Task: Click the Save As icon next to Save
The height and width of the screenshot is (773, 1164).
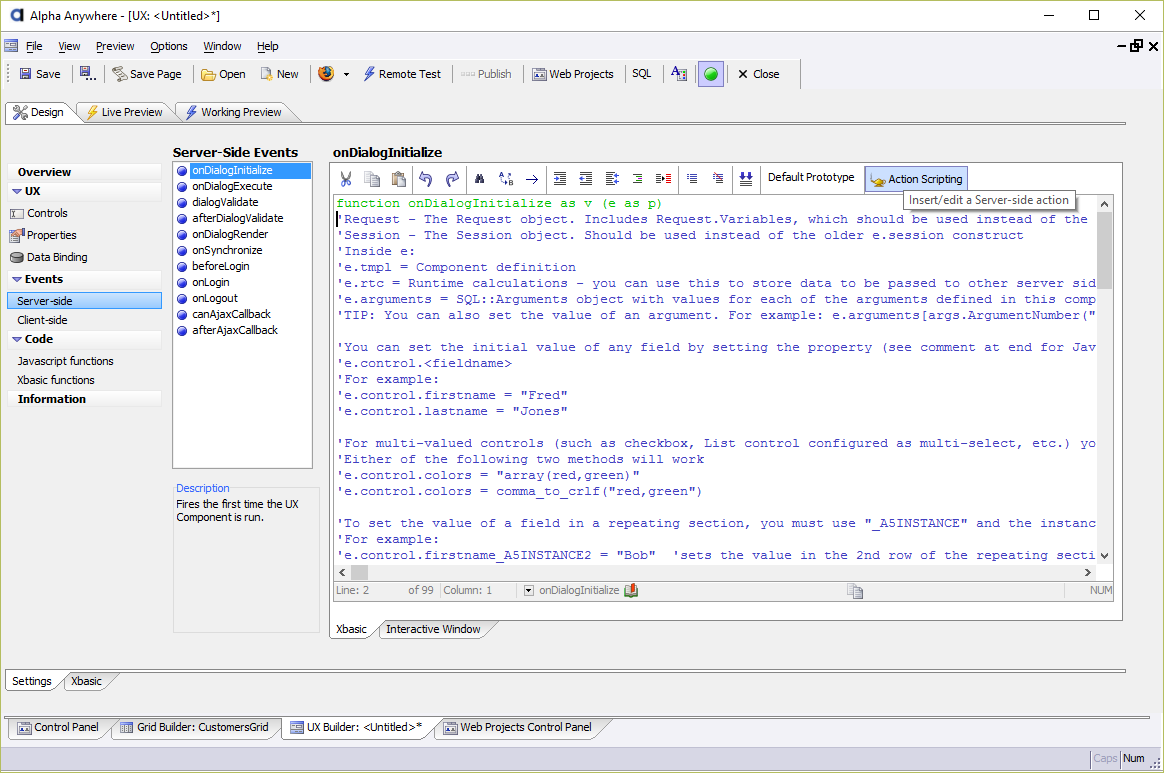Action: point(88,74)
